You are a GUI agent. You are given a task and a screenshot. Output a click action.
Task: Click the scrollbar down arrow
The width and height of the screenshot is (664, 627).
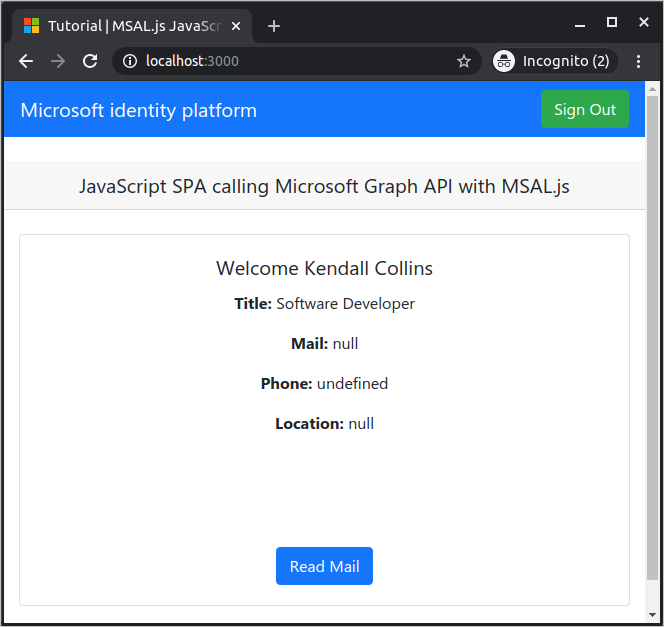653,614
